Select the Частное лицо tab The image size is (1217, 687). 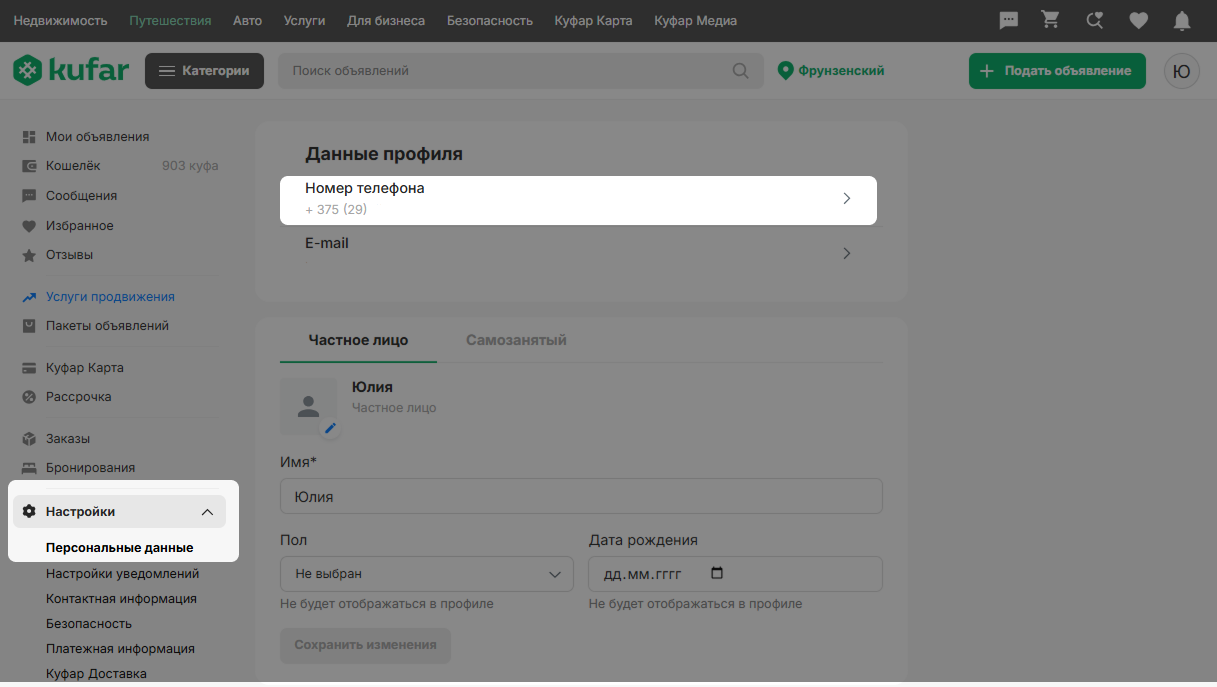pos(358,340)
